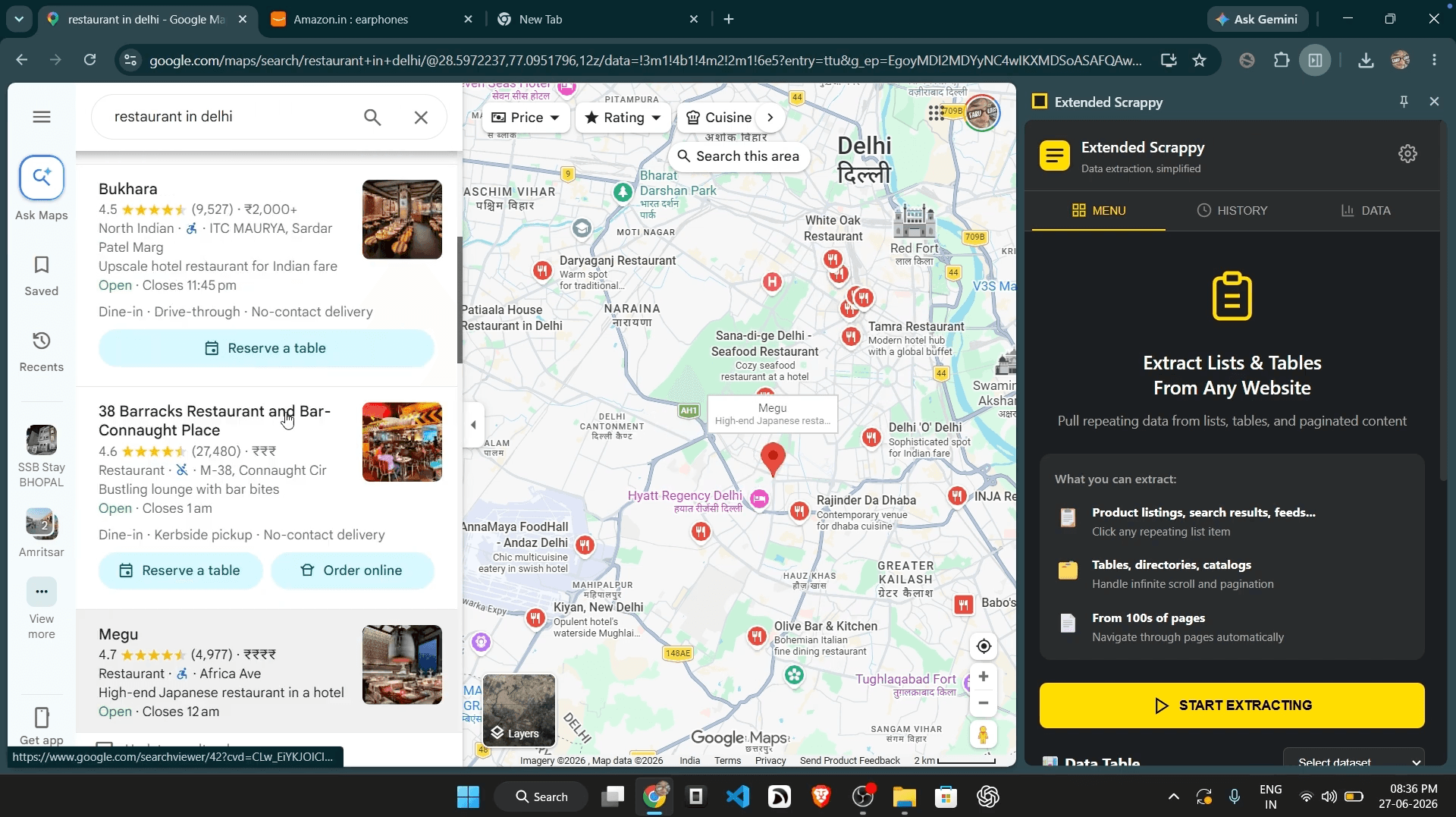Zoom out on the map

click(984, 703)
